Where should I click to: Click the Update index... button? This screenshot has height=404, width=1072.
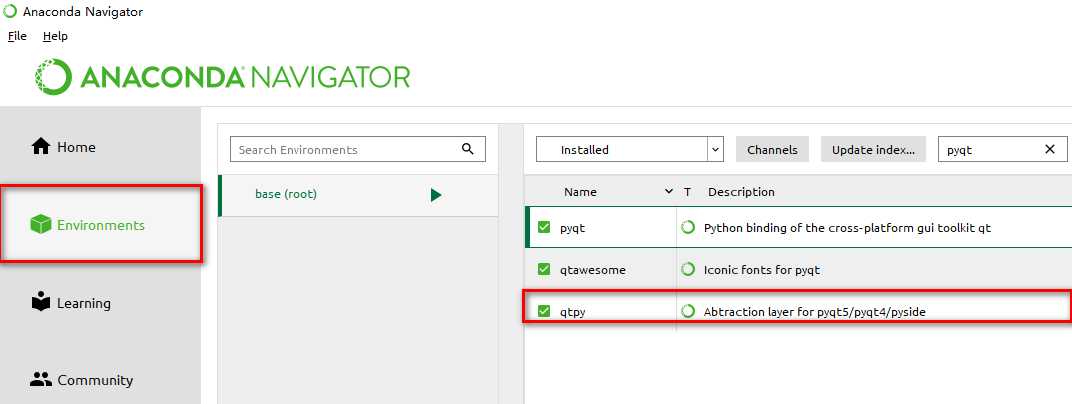(x=873, y=150)
